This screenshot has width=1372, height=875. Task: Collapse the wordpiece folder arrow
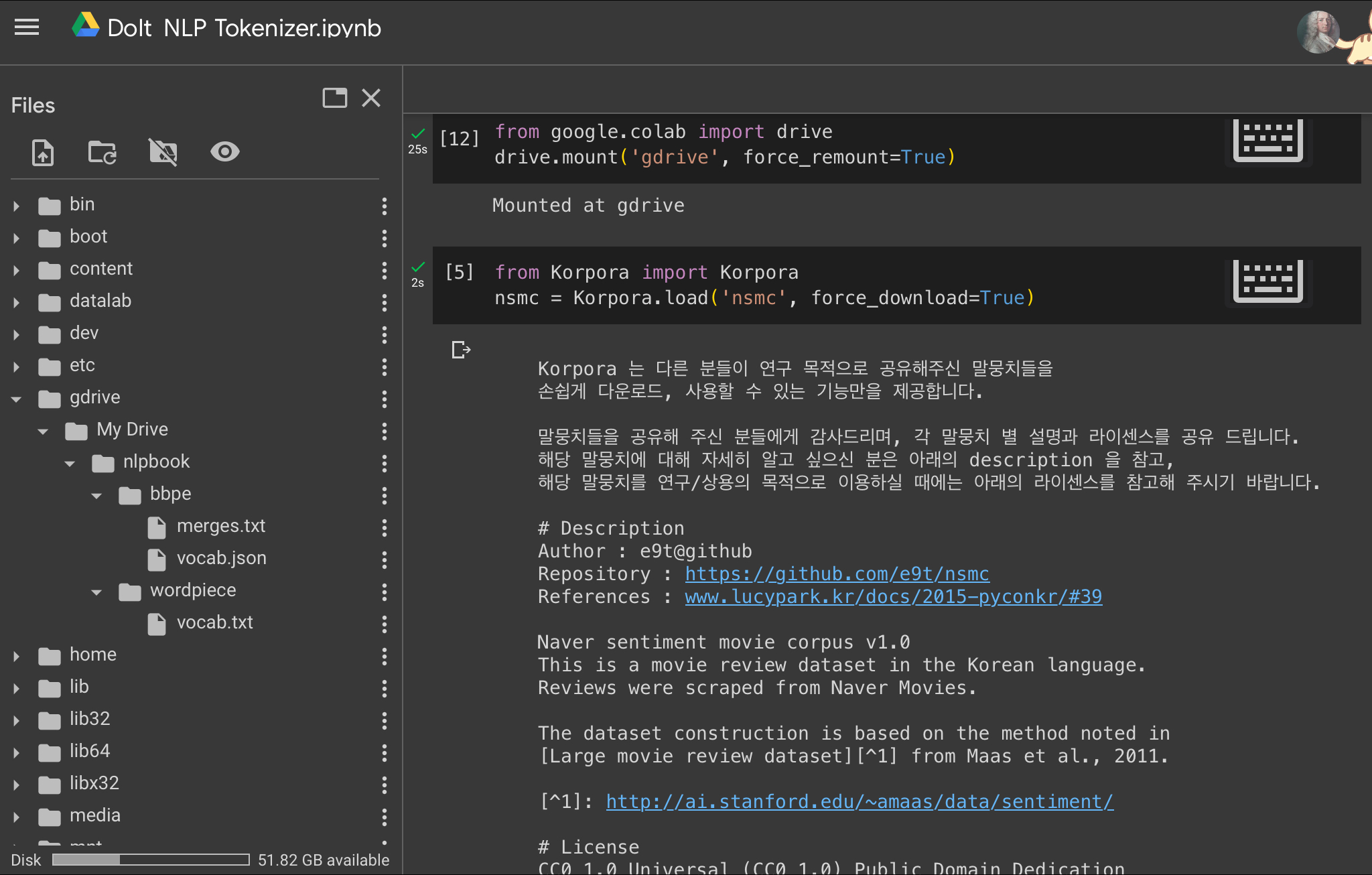[96, 592]
